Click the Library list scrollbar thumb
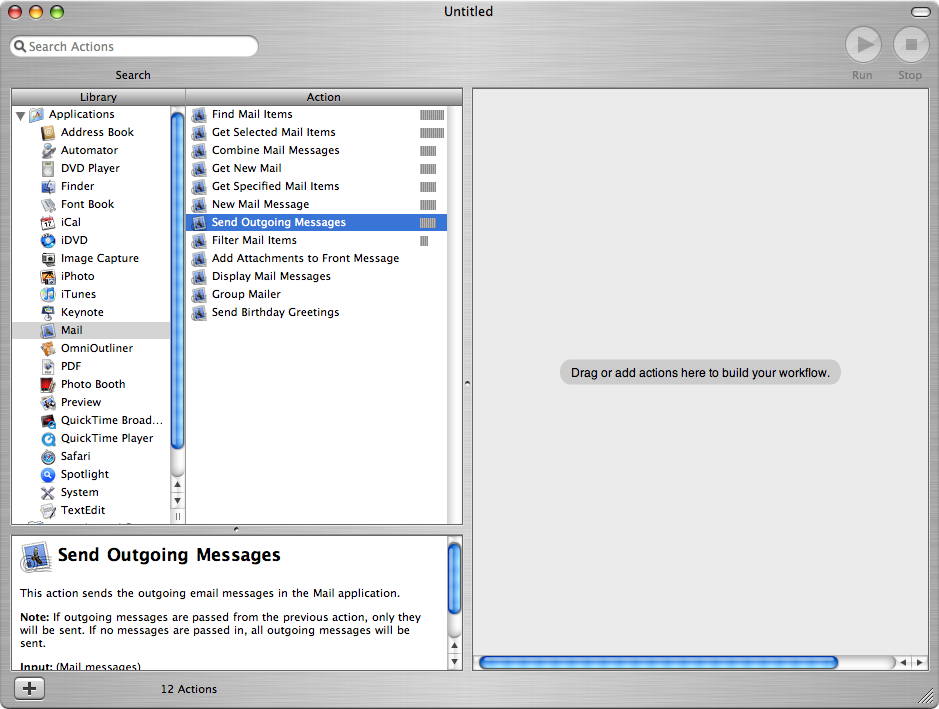Image resolution: width=939 pixels, height=709 pixels. click(177, 280)
